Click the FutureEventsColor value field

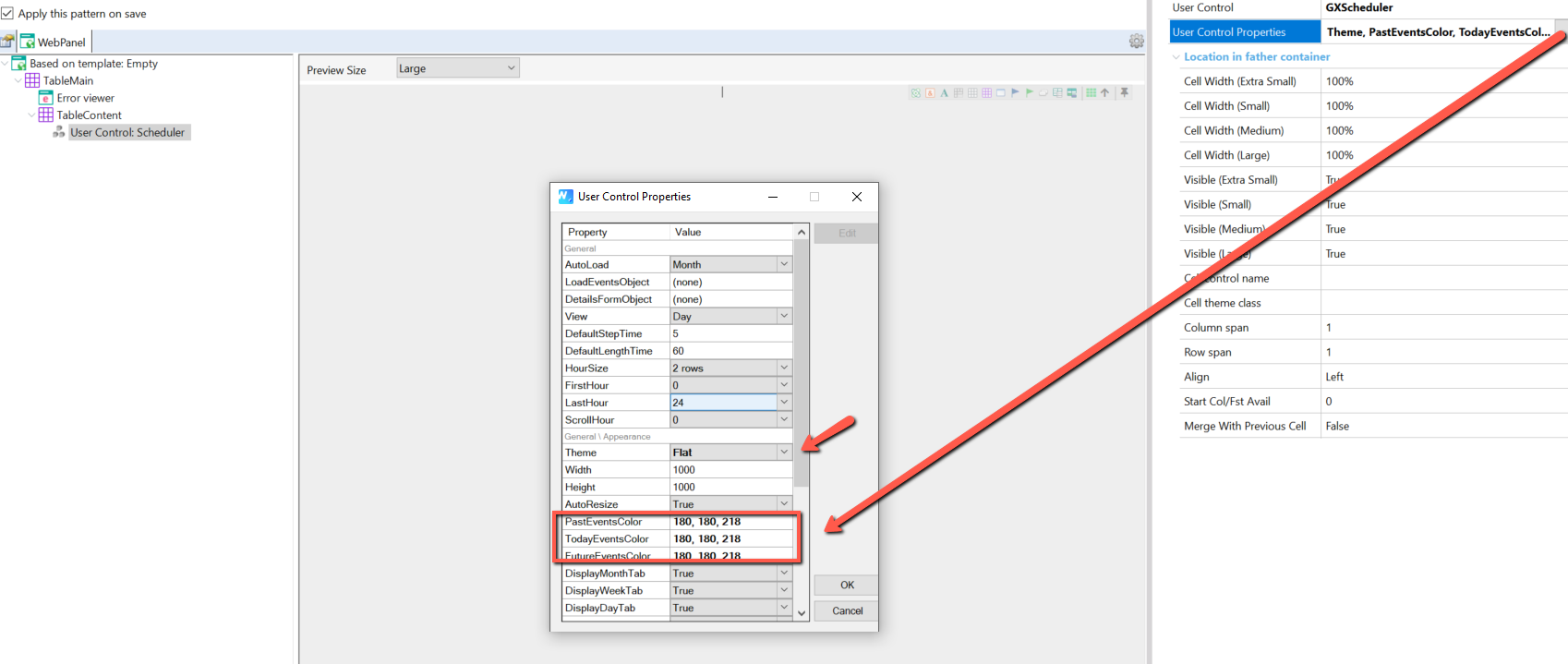point(730,556)
